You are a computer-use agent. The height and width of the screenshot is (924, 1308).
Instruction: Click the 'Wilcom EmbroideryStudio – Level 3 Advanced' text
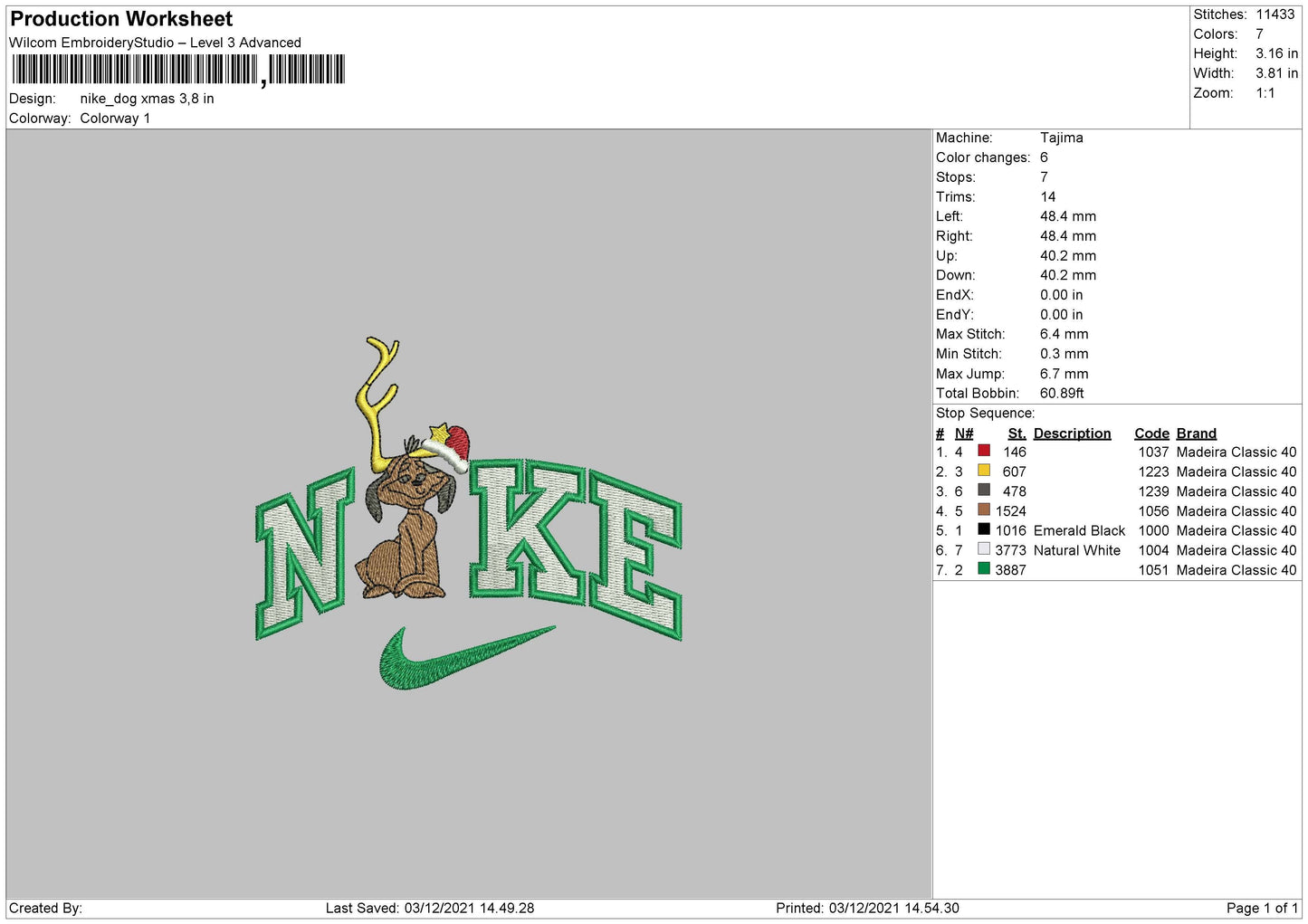(155, 43)
